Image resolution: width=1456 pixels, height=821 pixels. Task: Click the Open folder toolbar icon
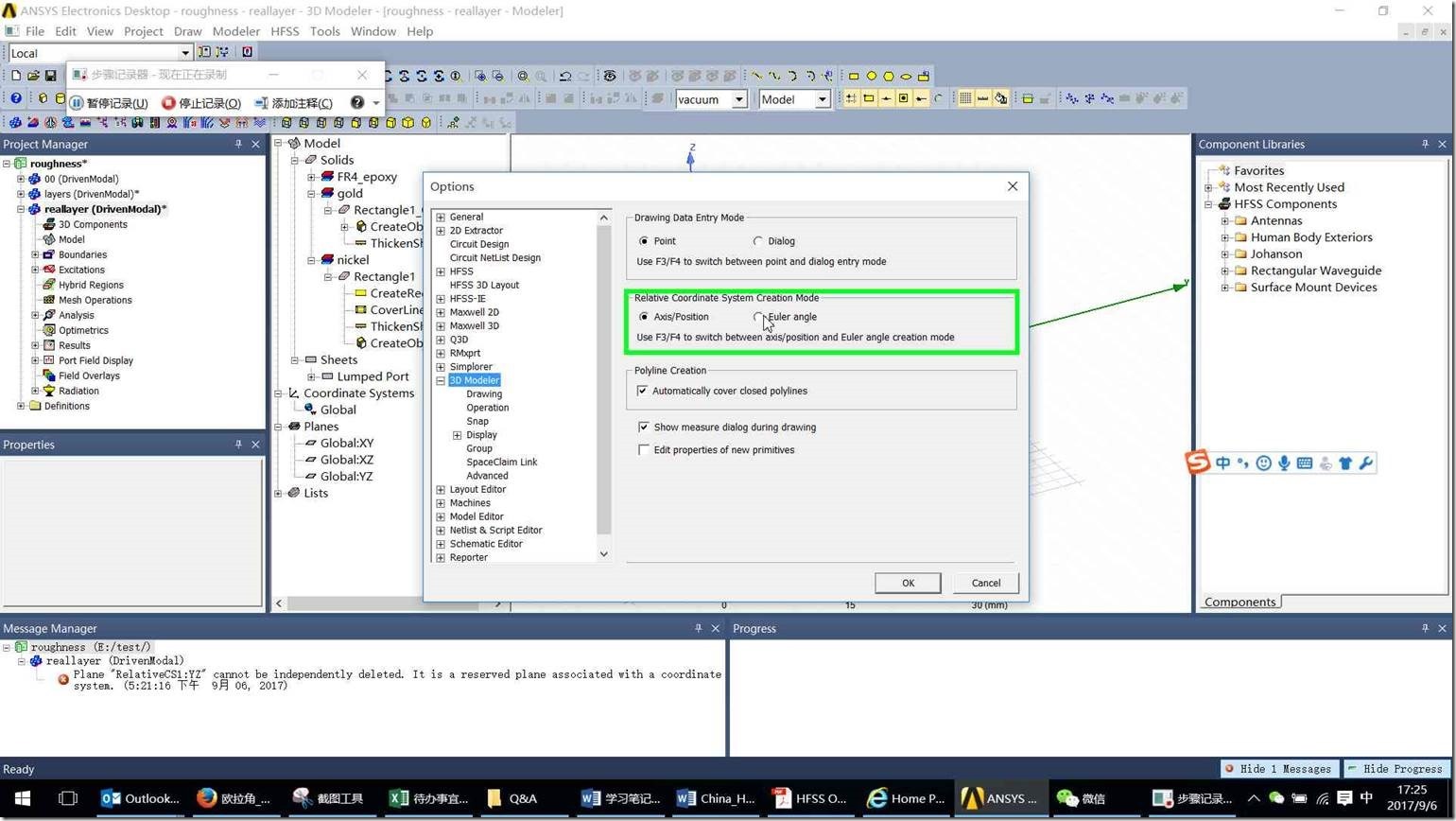tap(33, 76)
